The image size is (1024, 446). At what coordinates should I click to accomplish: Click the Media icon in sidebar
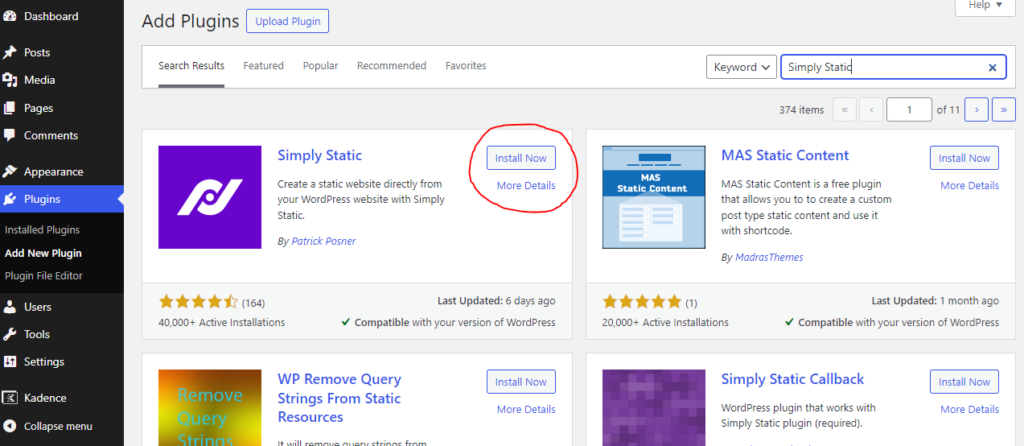pos(9,80)
